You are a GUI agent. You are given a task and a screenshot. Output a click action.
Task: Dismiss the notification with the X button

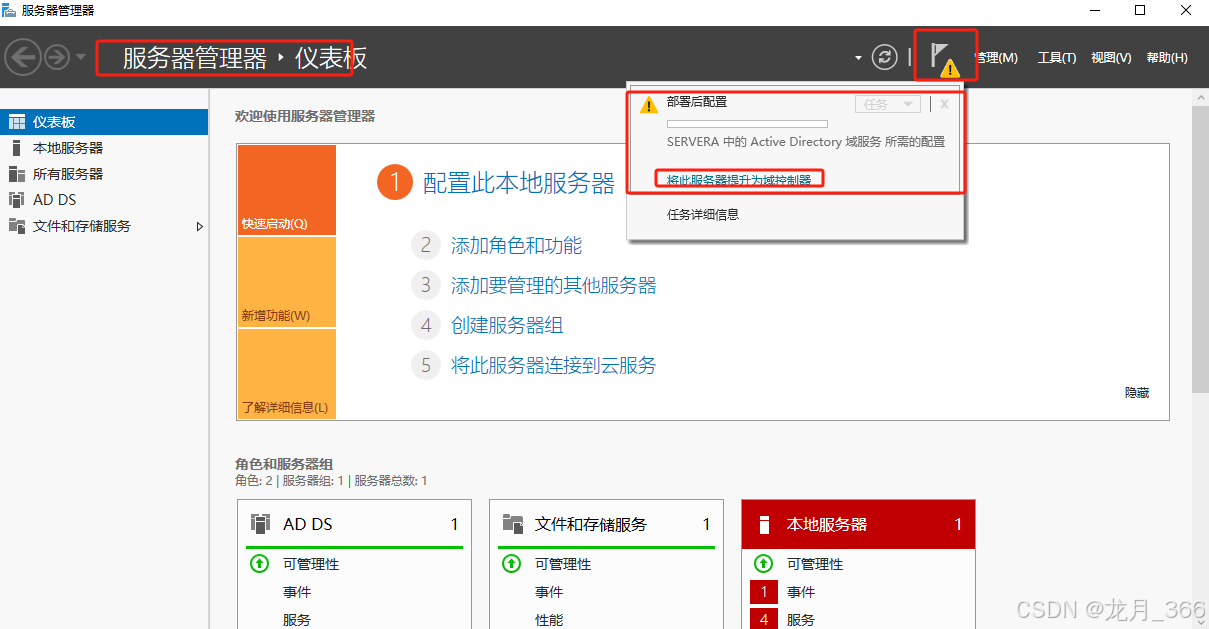coord(944,104)
